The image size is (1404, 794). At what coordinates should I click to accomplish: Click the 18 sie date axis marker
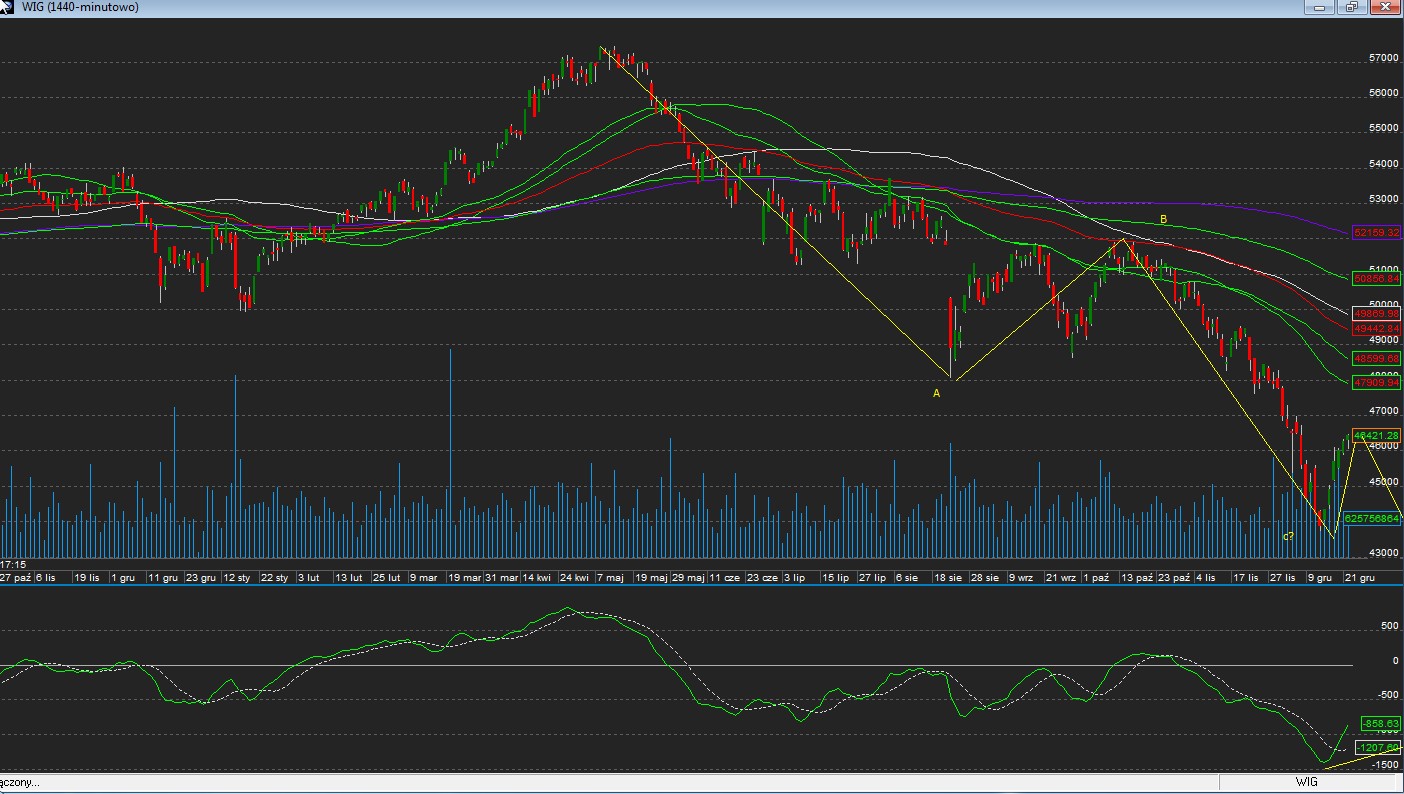coord(947,578)
